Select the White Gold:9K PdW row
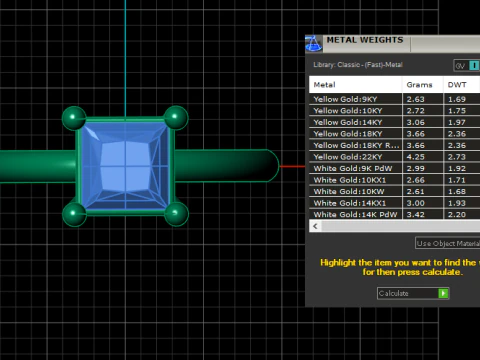The image size is (480, 360). pyautogui.click(x=394, y=168)
